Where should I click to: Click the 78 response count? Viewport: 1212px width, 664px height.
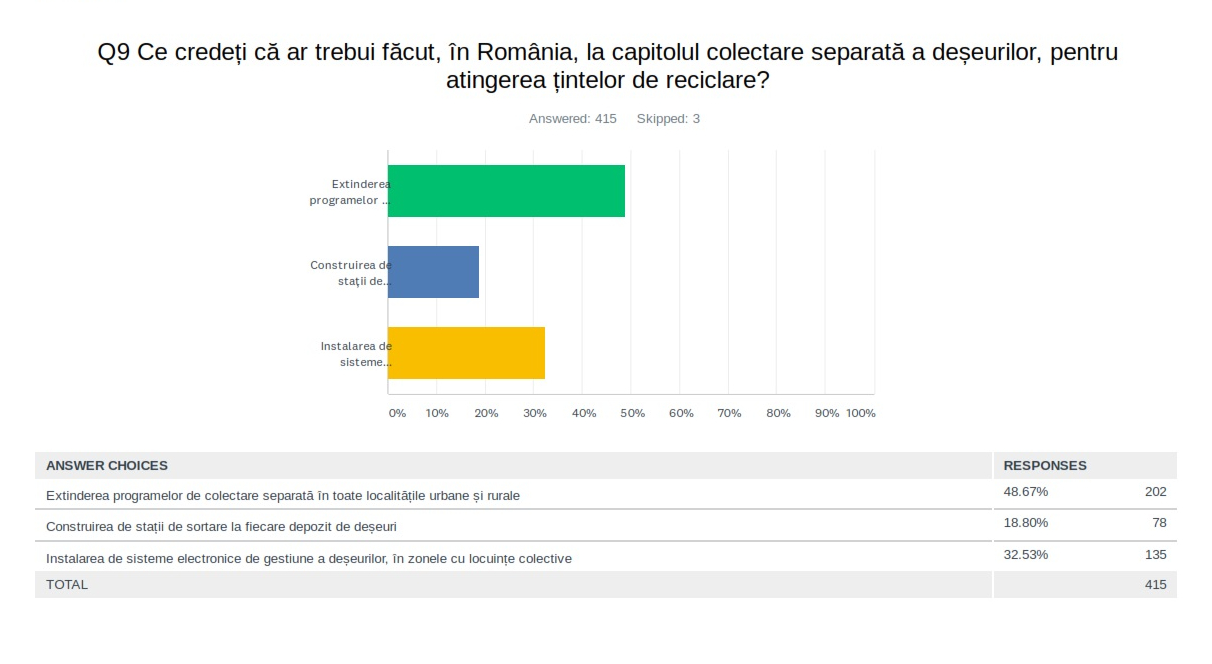point(1158,523)
